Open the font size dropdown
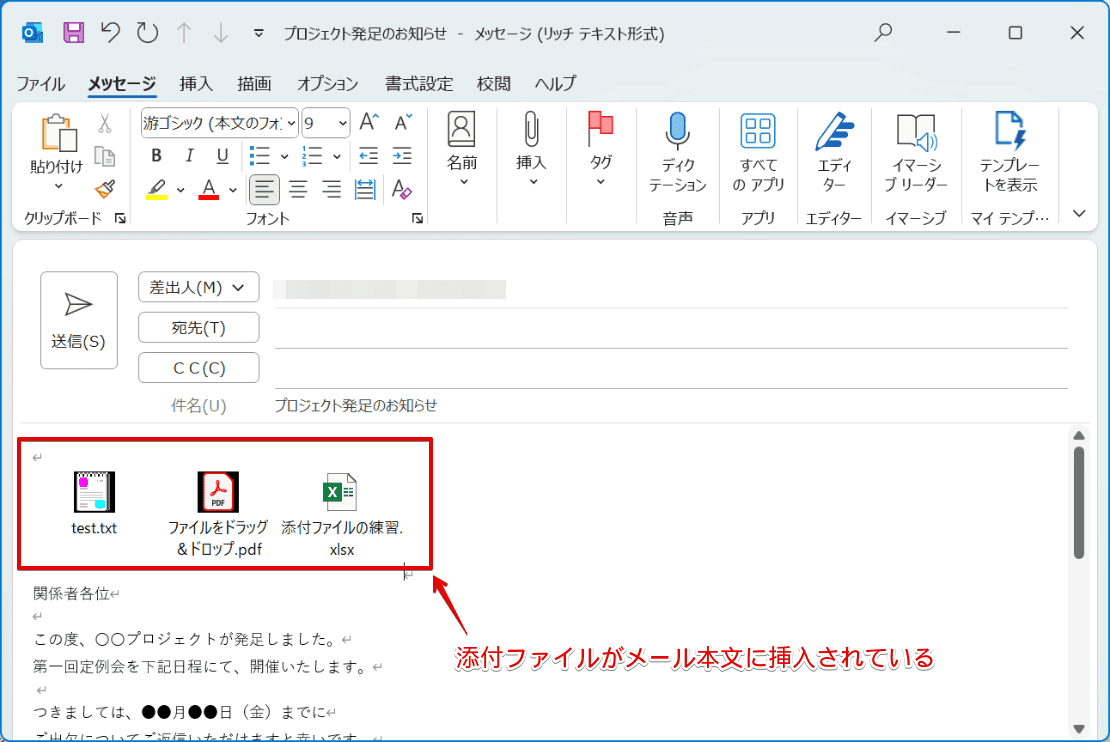This screenshot has height=742, width=1110. pos(343,123)
